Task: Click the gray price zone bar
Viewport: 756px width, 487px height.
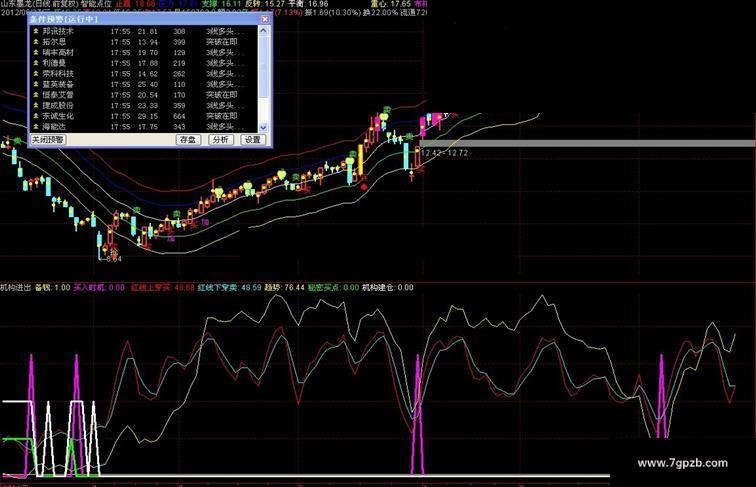Action: click(588, 143)
